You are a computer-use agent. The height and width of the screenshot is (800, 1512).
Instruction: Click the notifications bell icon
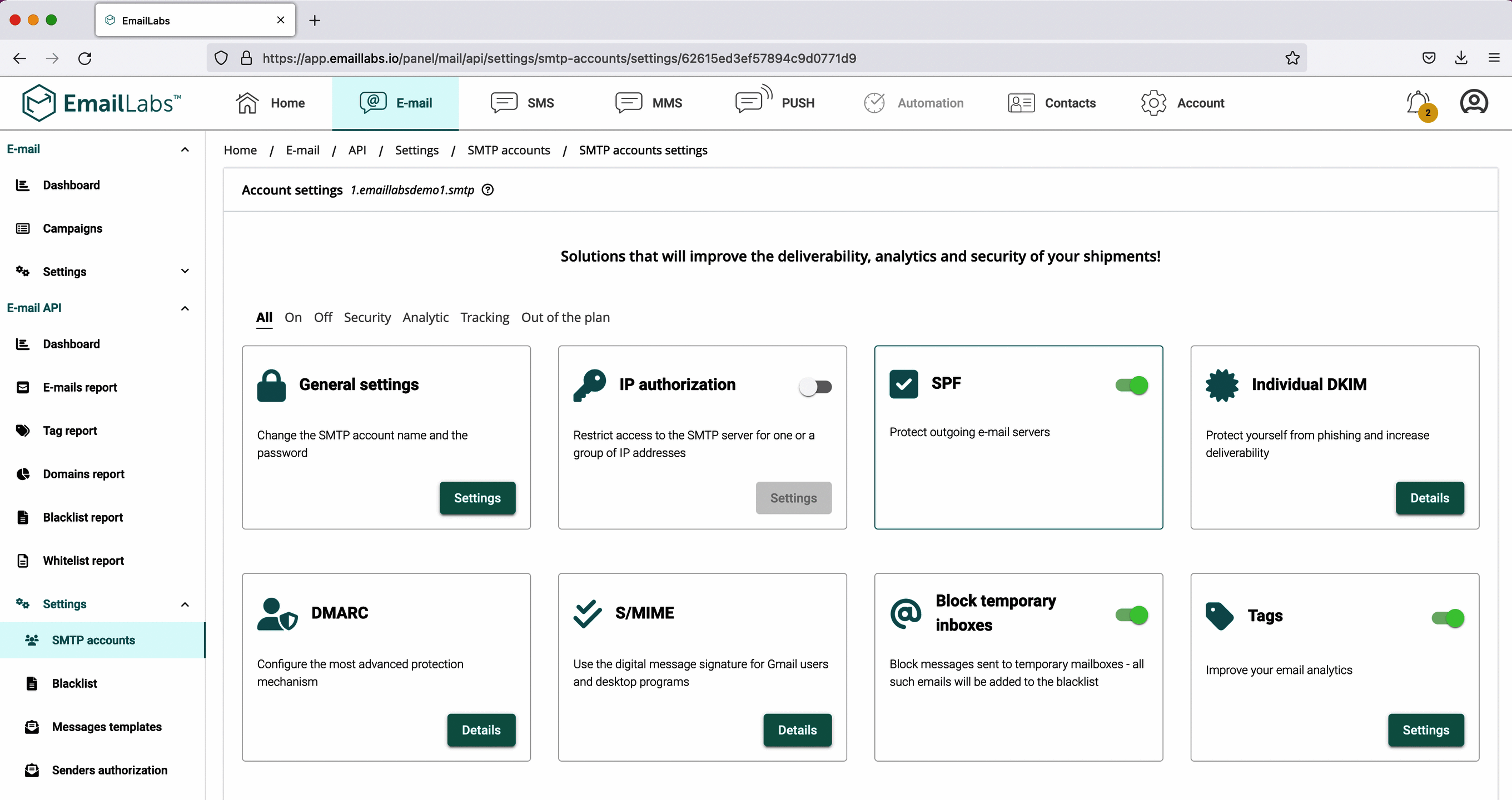pos(1417,103)
